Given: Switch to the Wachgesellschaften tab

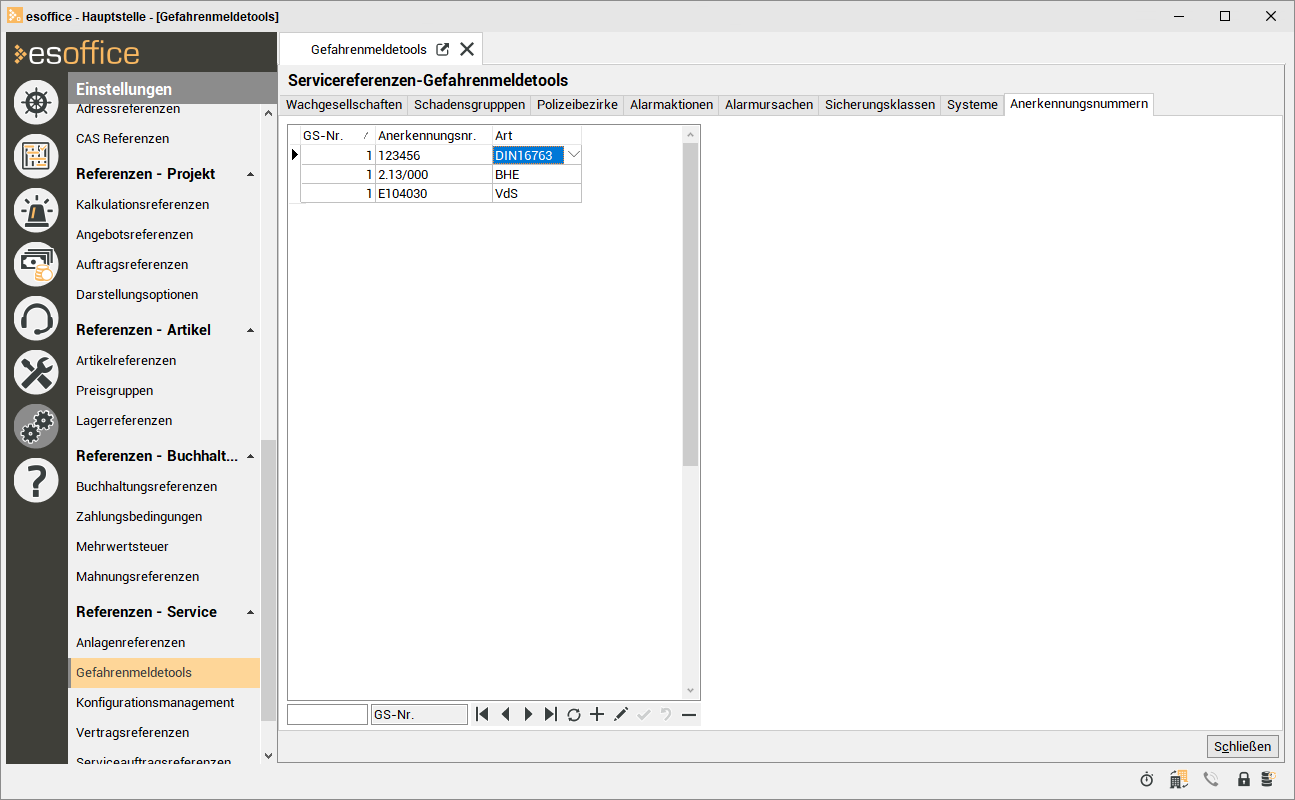Looking at the screenshot, I should (x=344, y=104).
